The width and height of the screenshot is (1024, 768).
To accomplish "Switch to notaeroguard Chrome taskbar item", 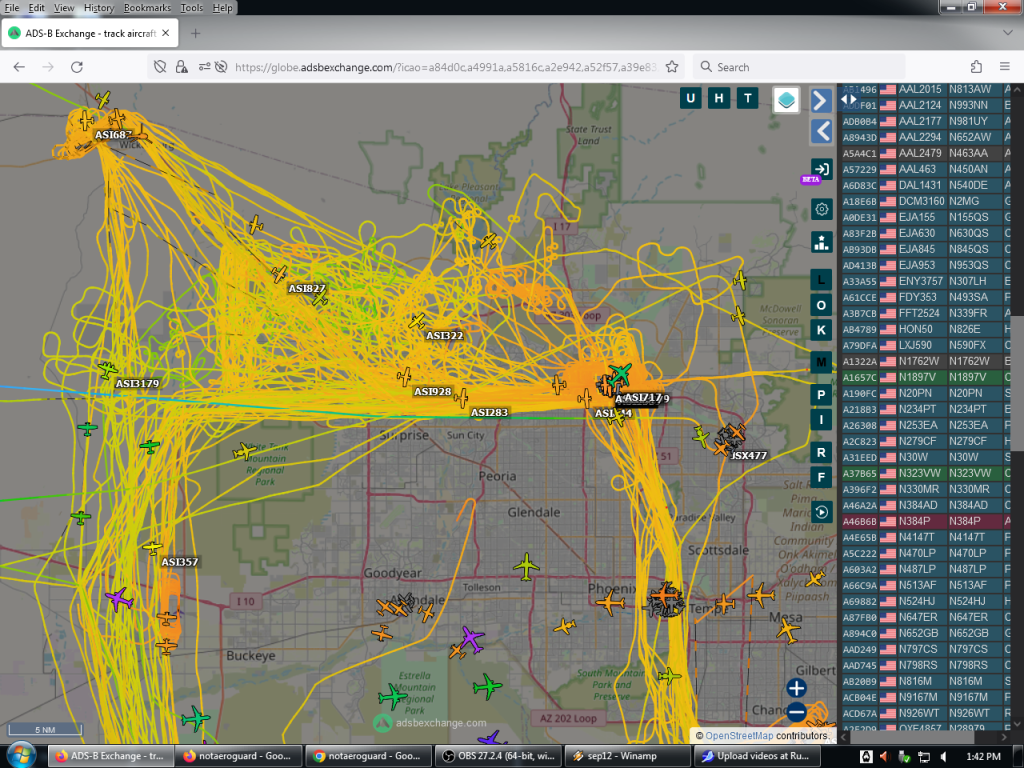I will (x=368, y=756).
